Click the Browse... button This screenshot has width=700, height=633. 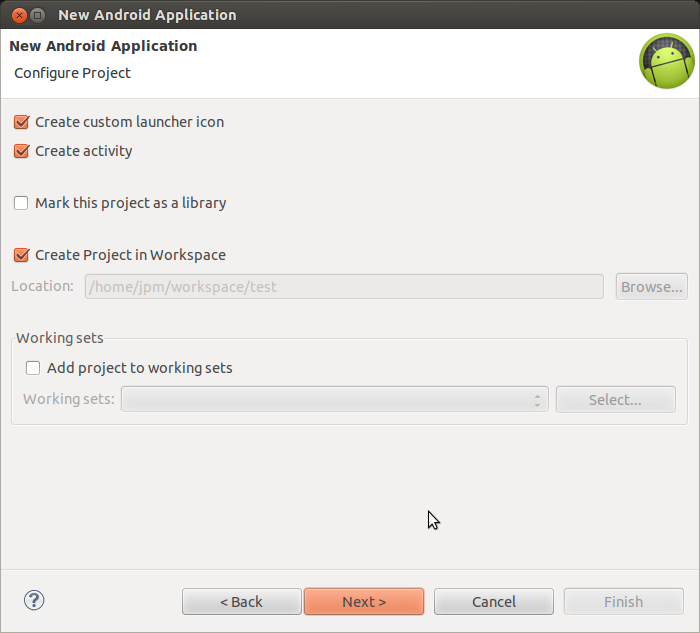(x=651, y=287)
